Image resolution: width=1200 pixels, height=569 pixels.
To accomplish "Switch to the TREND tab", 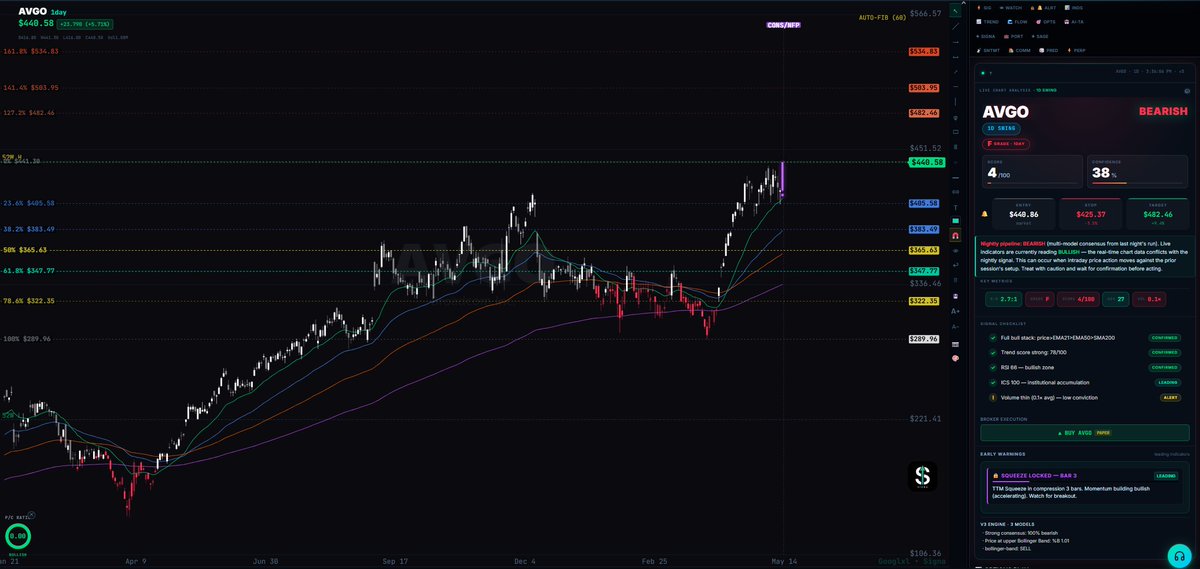I will [988, 22].
